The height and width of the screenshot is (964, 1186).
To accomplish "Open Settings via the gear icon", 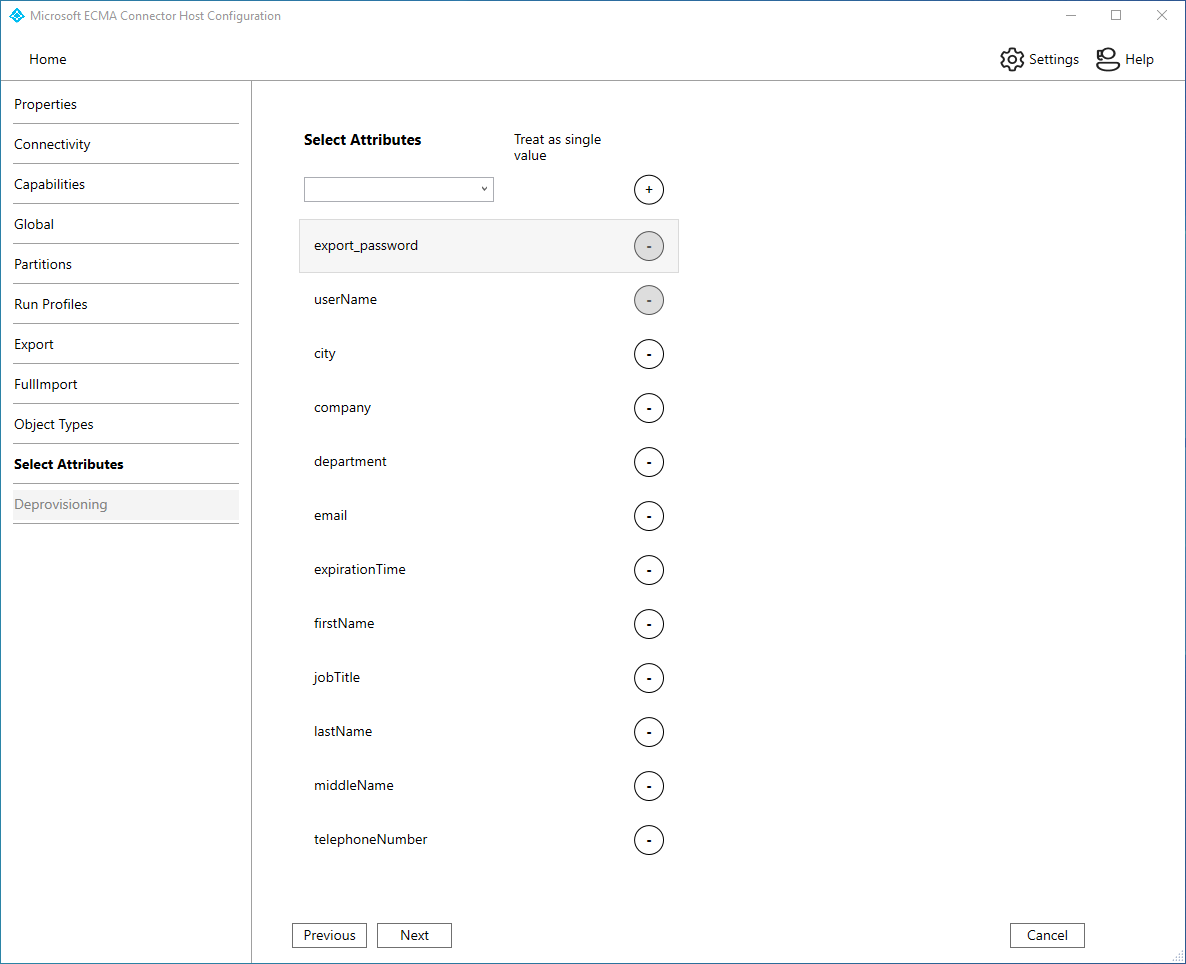I will coord(1011,59).
